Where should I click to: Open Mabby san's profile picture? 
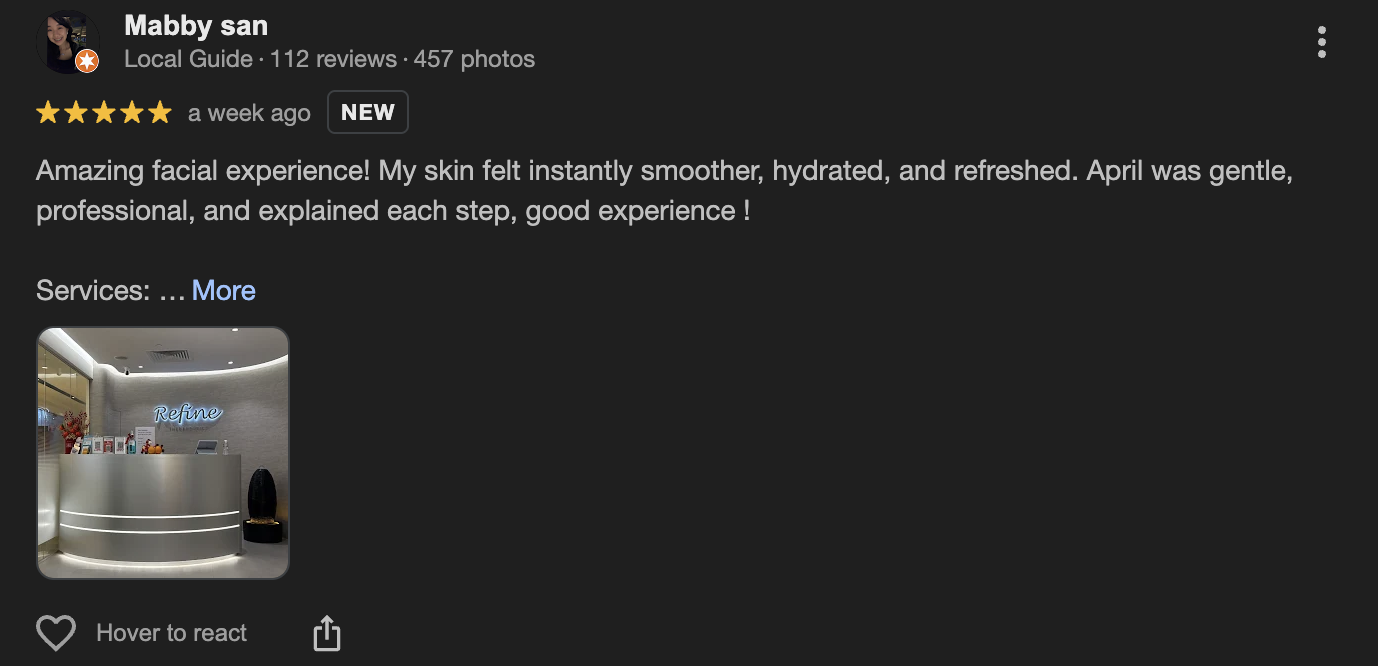pos(66,42)
